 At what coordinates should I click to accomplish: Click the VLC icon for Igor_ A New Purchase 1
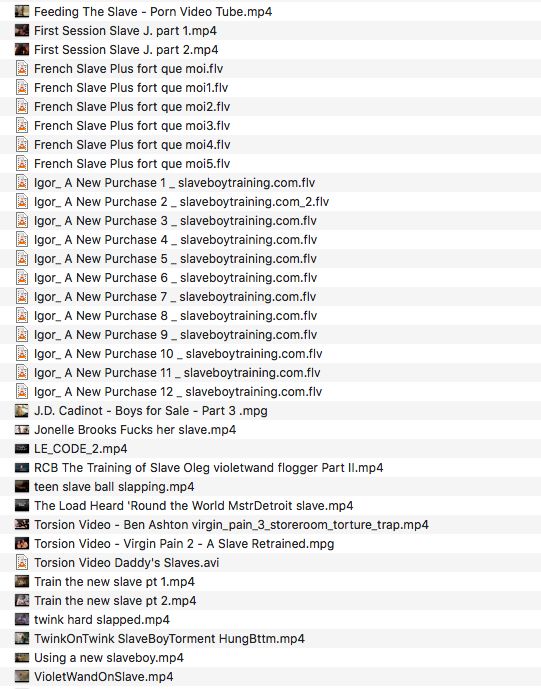22,182
